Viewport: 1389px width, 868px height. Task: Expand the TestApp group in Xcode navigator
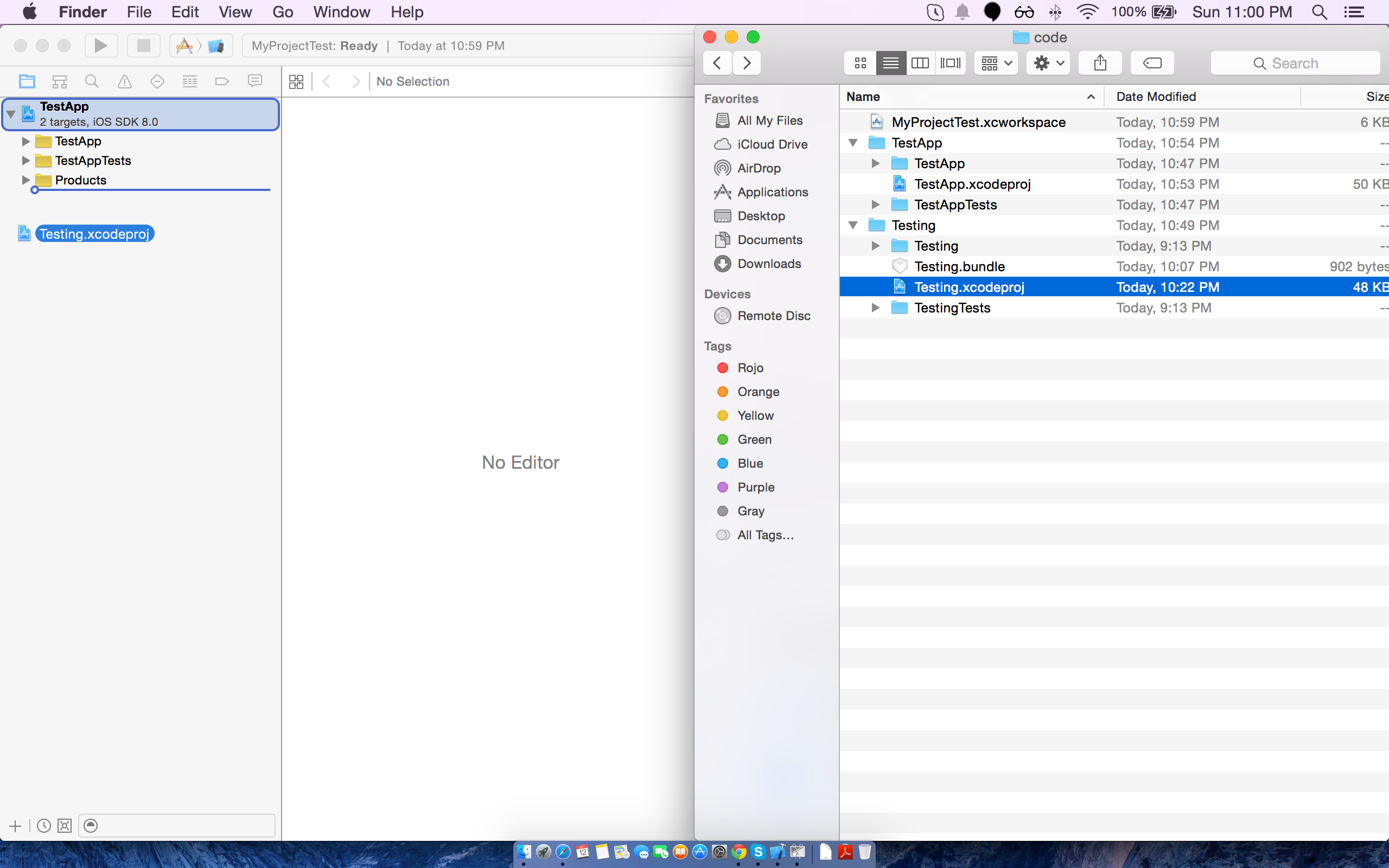pos(26,141)
